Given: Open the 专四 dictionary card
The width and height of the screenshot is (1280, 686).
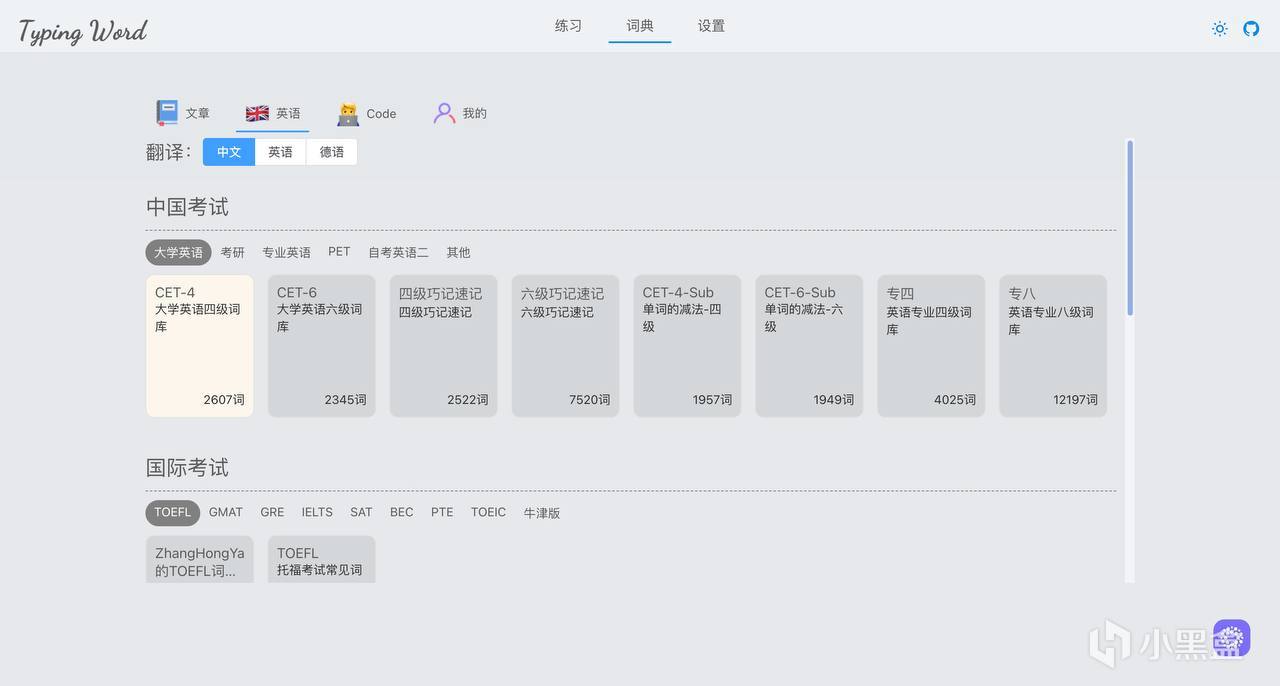Looking at the screenshot, I should [x=932, y=346].
